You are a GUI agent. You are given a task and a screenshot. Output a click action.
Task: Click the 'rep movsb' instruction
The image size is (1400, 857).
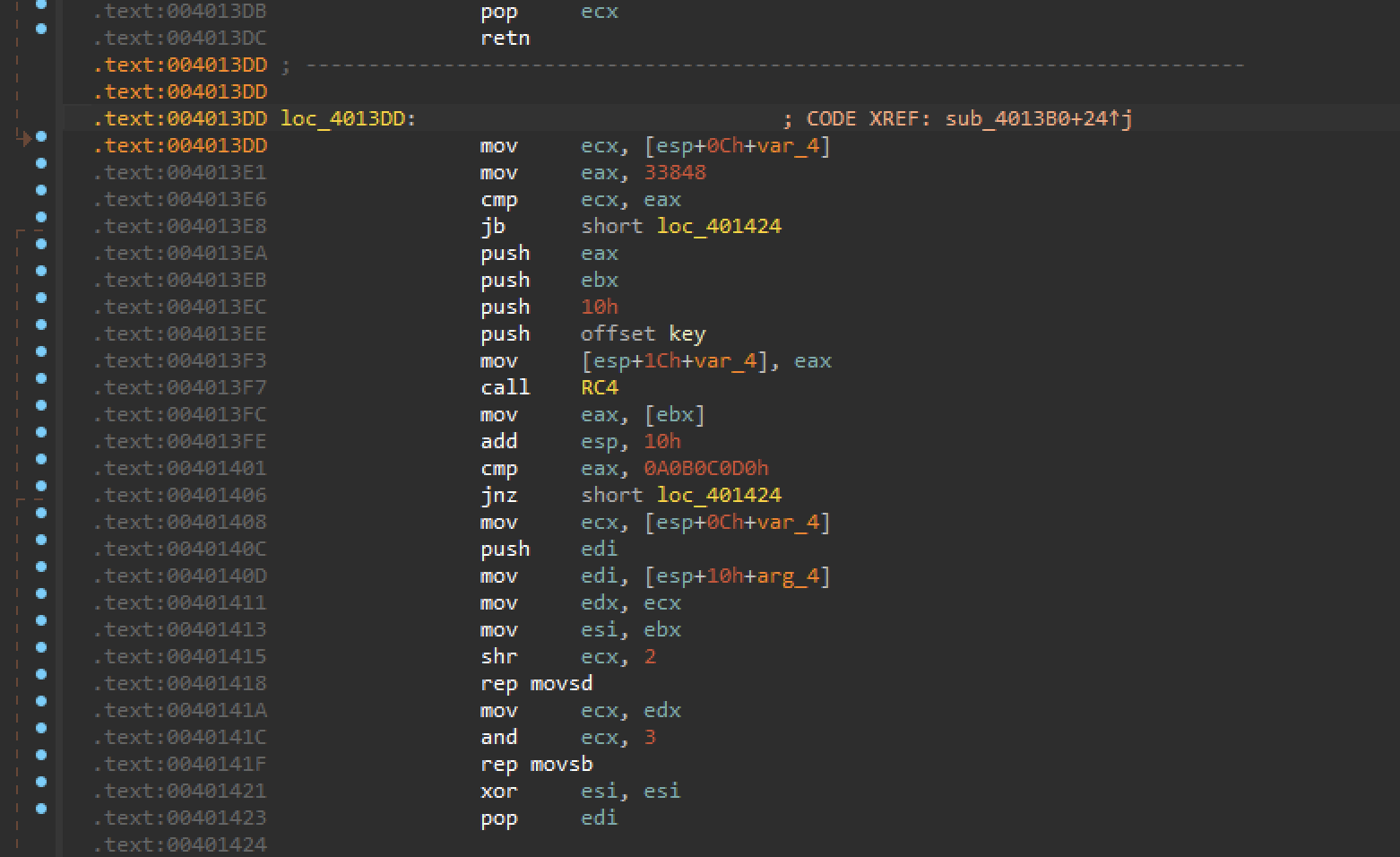(x=537, y=764)
